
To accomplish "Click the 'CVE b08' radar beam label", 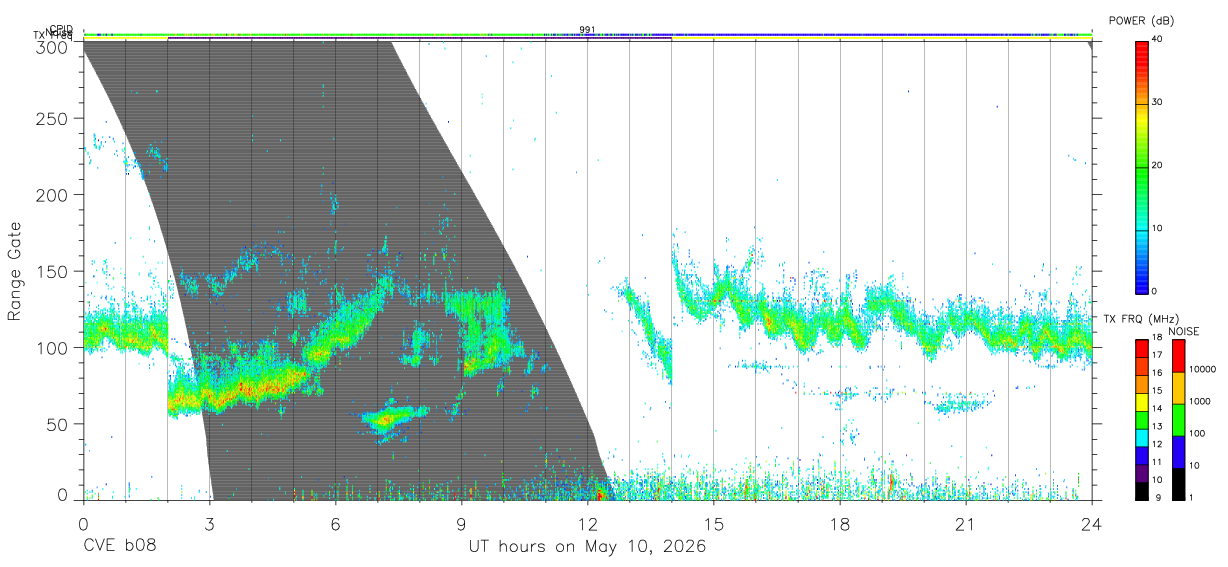I will click(x=119, y=547).
